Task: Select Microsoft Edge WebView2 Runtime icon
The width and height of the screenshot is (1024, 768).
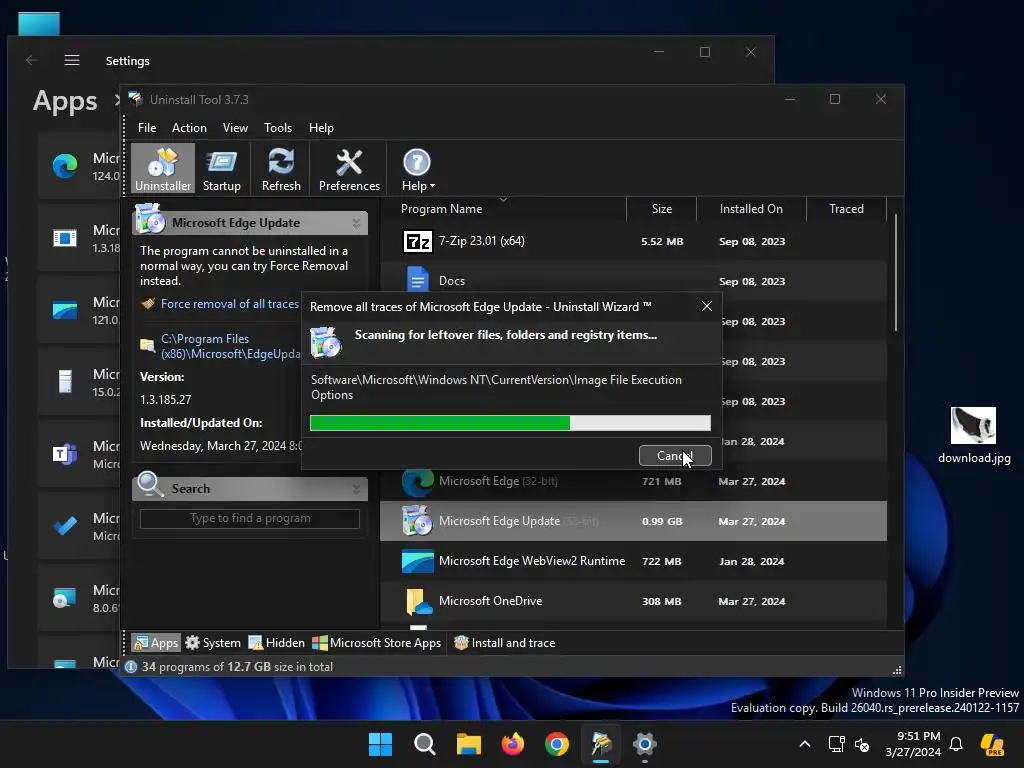Action: pos(417,562)
